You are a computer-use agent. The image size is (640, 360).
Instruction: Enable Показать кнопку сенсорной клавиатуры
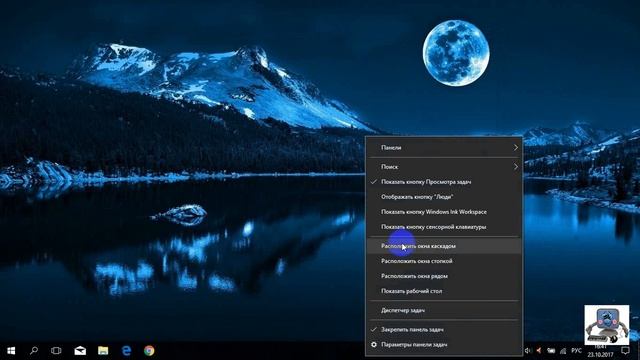pos(444,227)
